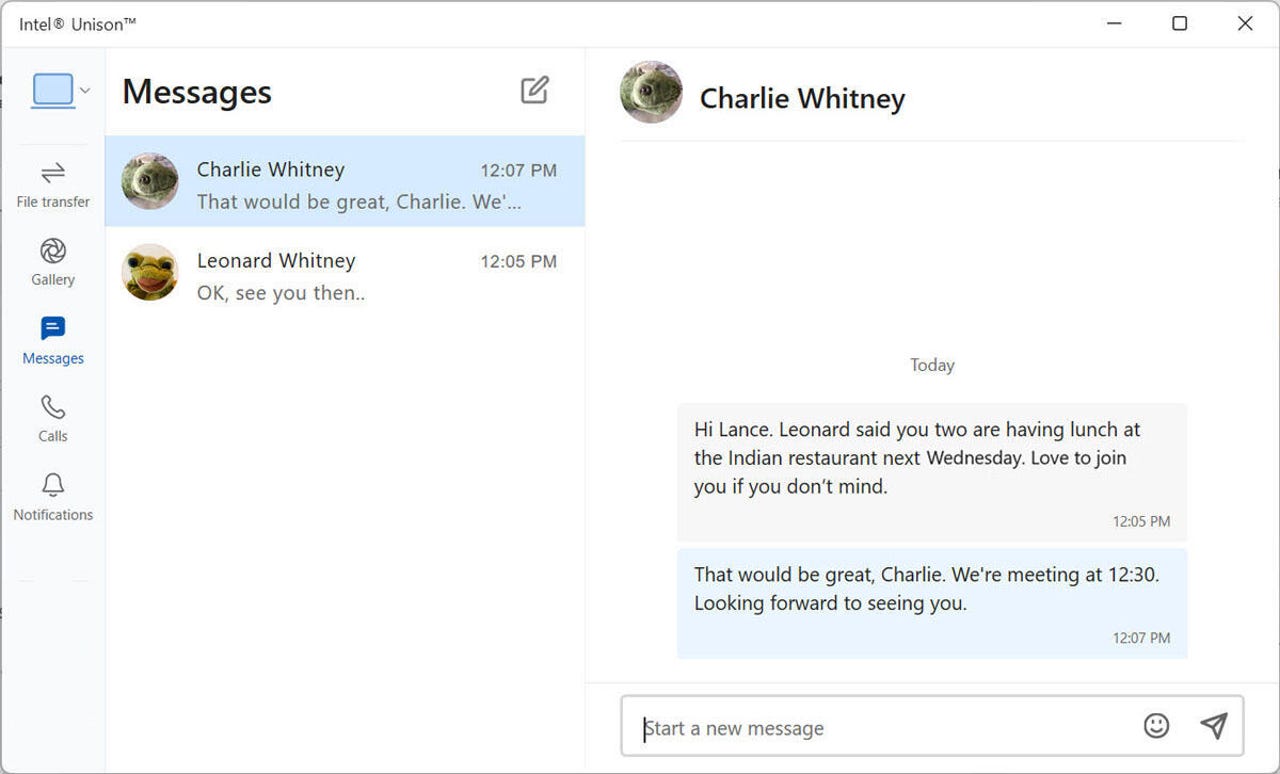Click Charlie Whitney's avatar in the chat header

tap(651, 92)
